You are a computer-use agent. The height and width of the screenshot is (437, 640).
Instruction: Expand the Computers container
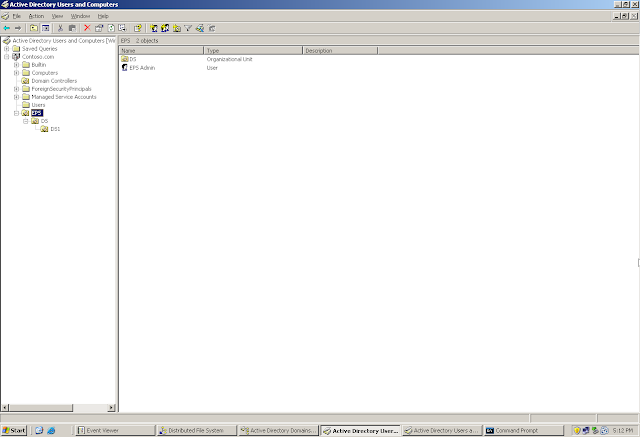coord(16,73)
